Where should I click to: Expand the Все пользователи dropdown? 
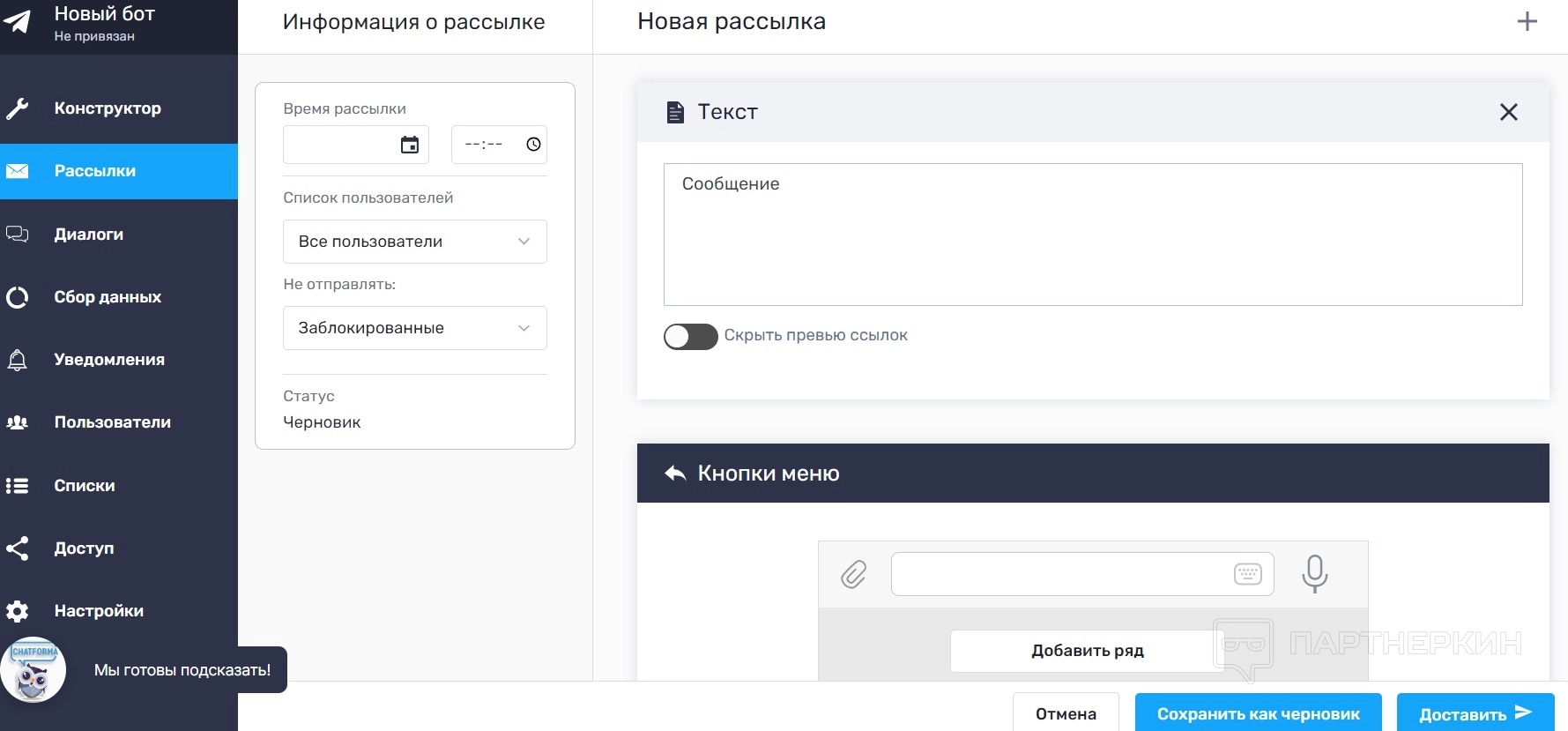pyautogui.click(x=414, y=242)
